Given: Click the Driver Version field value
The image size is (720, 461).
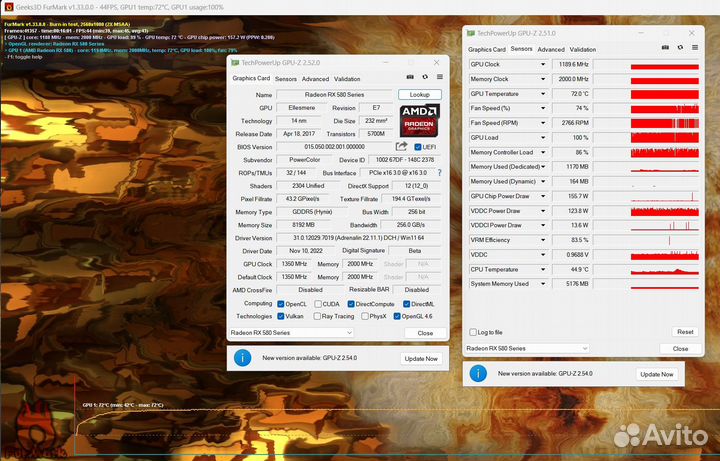Looking at the screenshot, I should click(x=358, y=238).
